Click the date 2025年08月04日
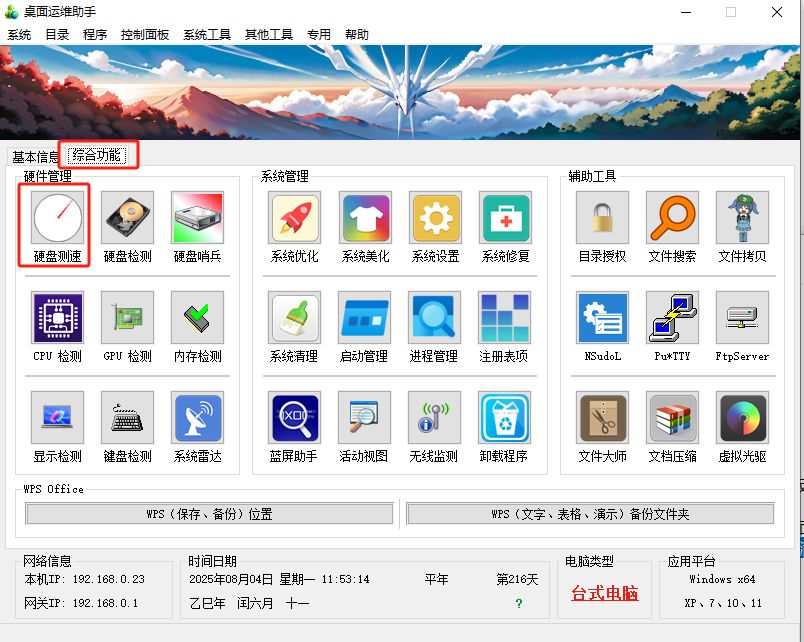The width and height of the screenshot is (804, 642). pos(231,579)
